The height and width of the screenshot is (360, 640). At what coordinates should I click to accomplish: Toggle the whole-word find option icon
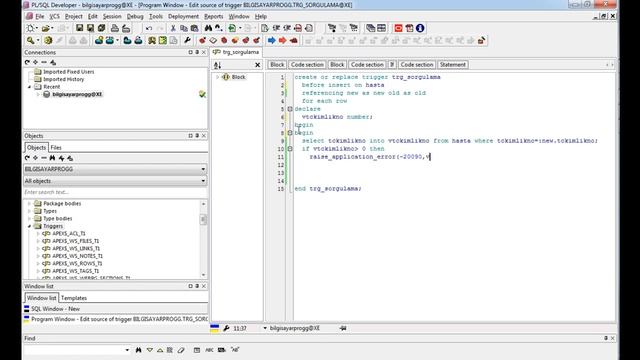point(222,350)
